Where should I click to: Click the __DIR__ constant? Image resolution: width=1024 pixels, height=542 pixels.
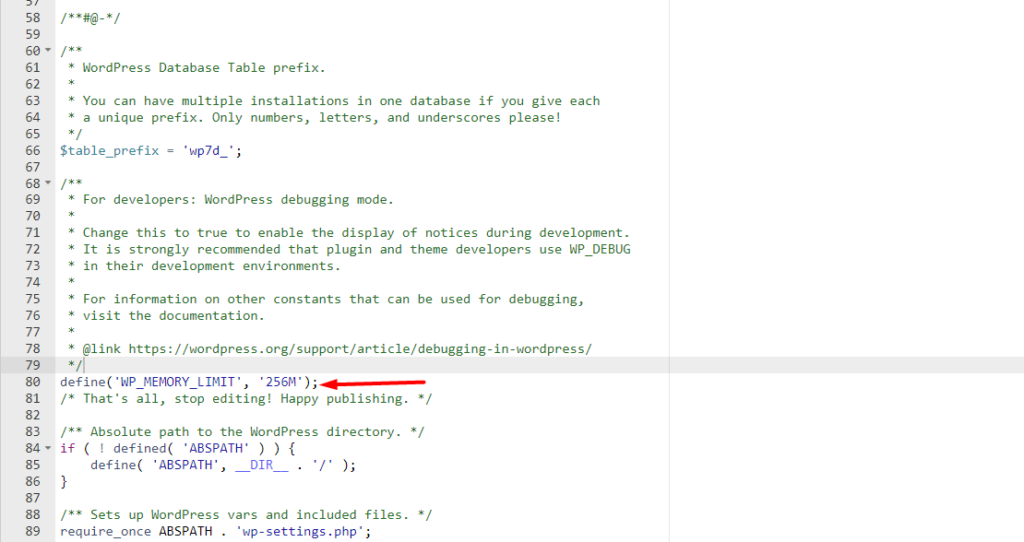(x=262, y=465)
